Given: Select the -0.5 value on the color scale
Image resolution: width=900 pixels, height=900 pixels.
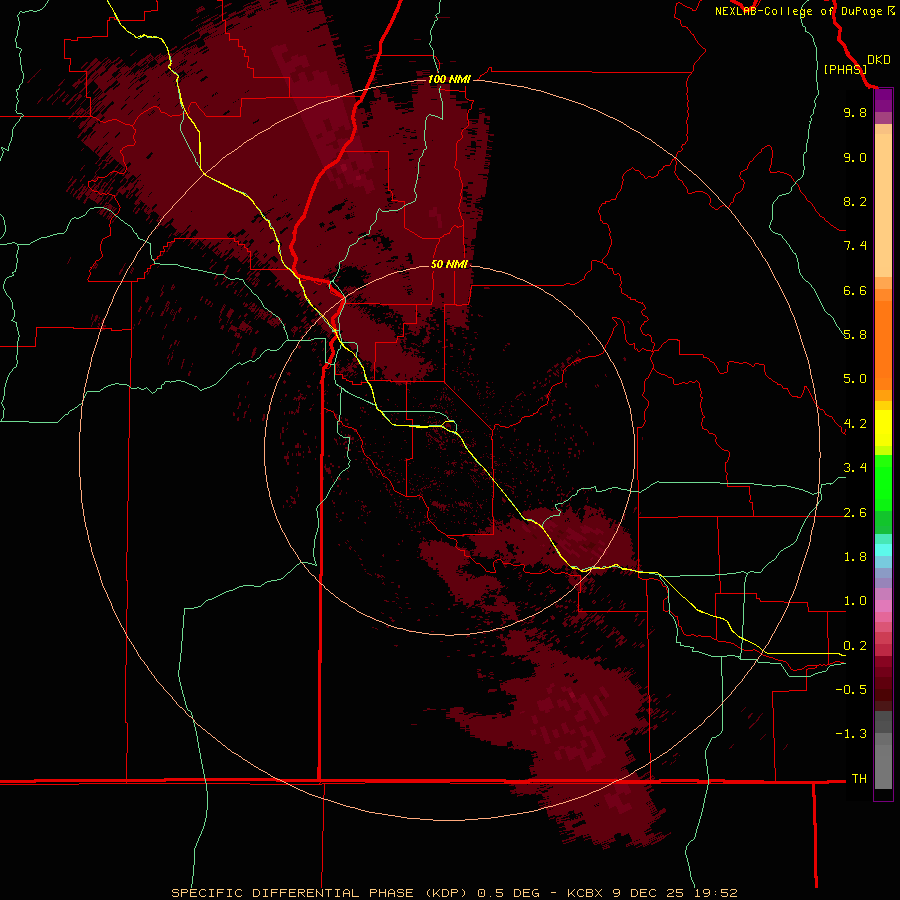Looking at the screenshot, I should [851, 690].
